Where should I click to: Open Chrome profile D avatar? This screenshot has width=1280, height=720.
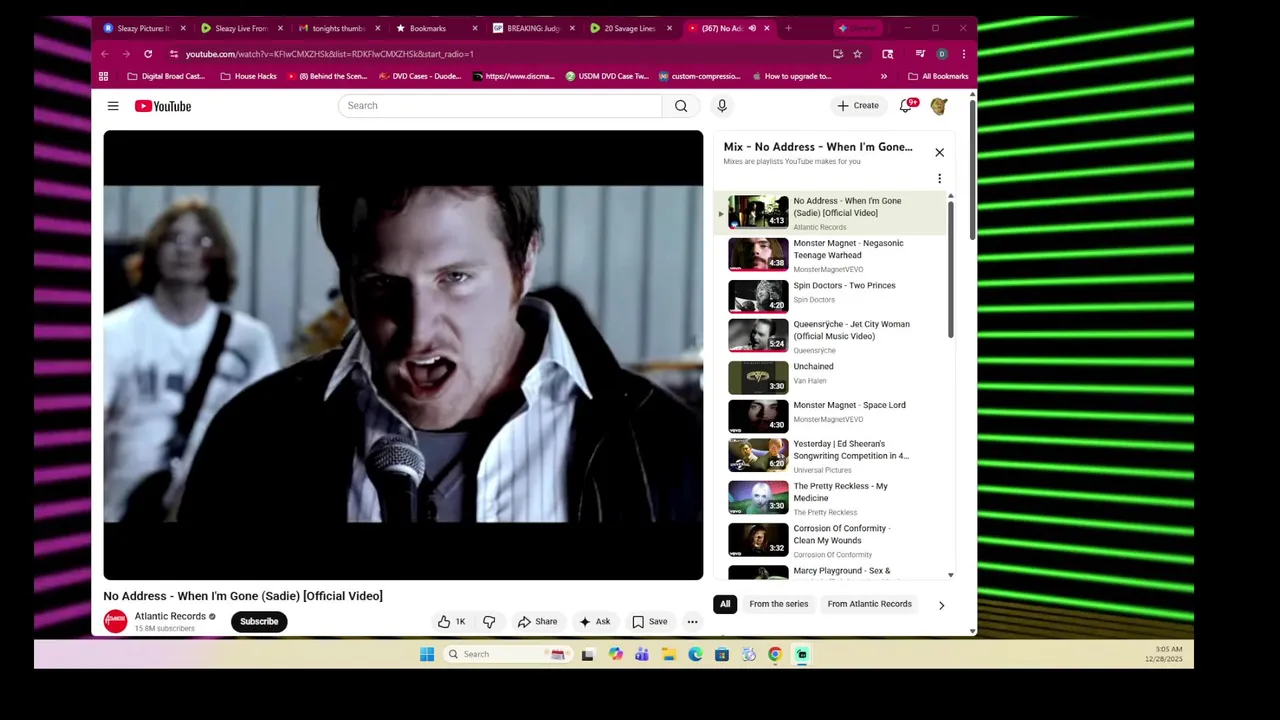click(x=942, y=54)
